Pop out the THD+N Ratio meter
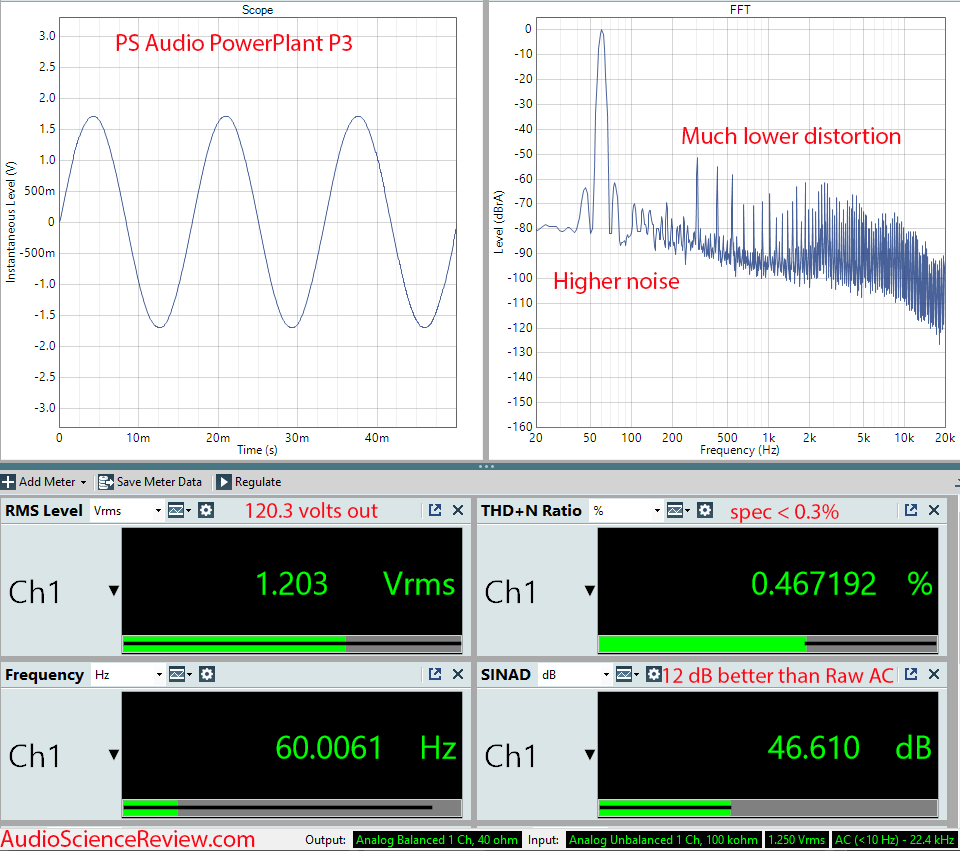 tap(911, 510)
